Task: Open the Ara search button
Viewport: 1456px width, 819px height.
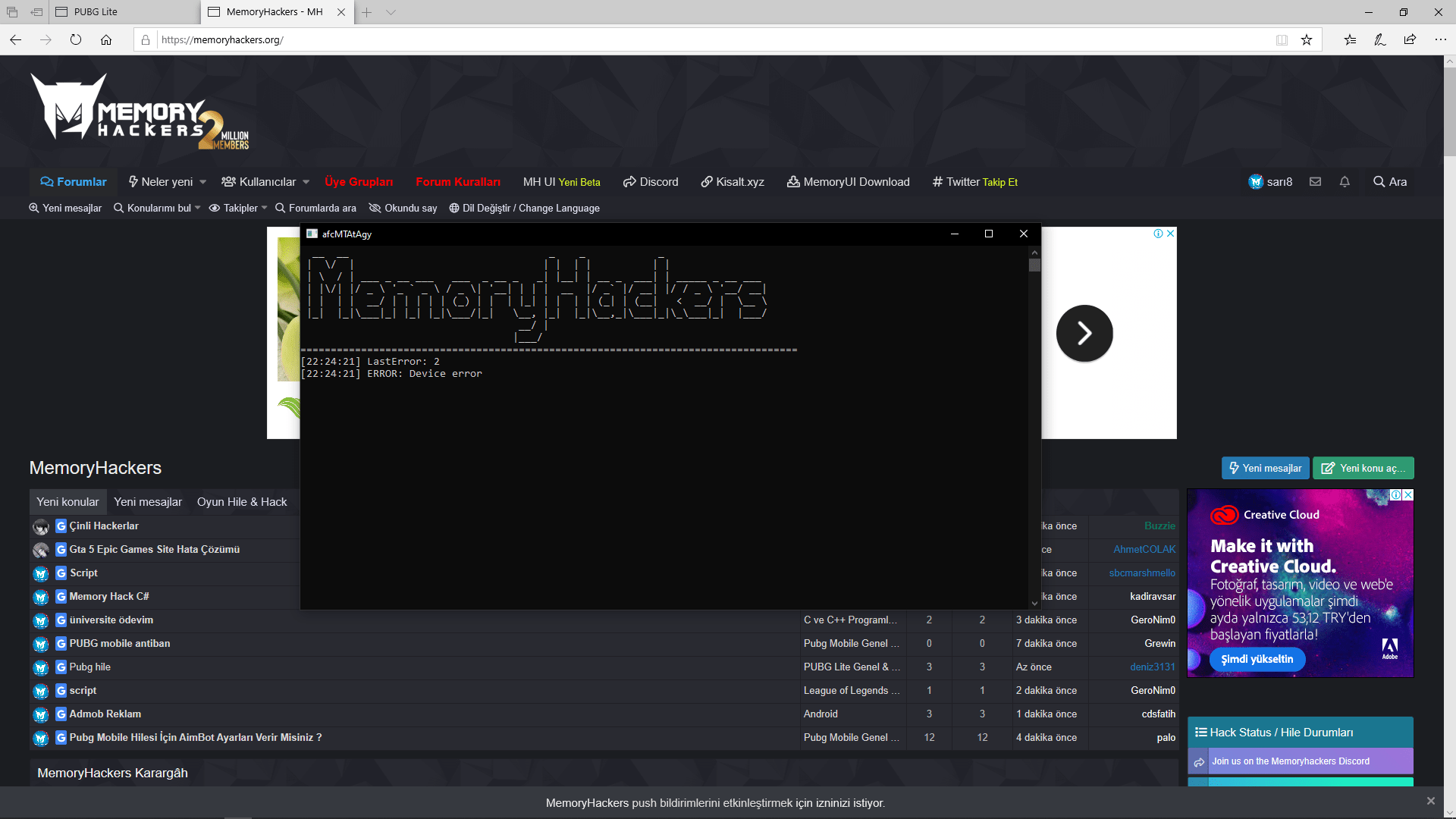Action: pos(1389,182)
